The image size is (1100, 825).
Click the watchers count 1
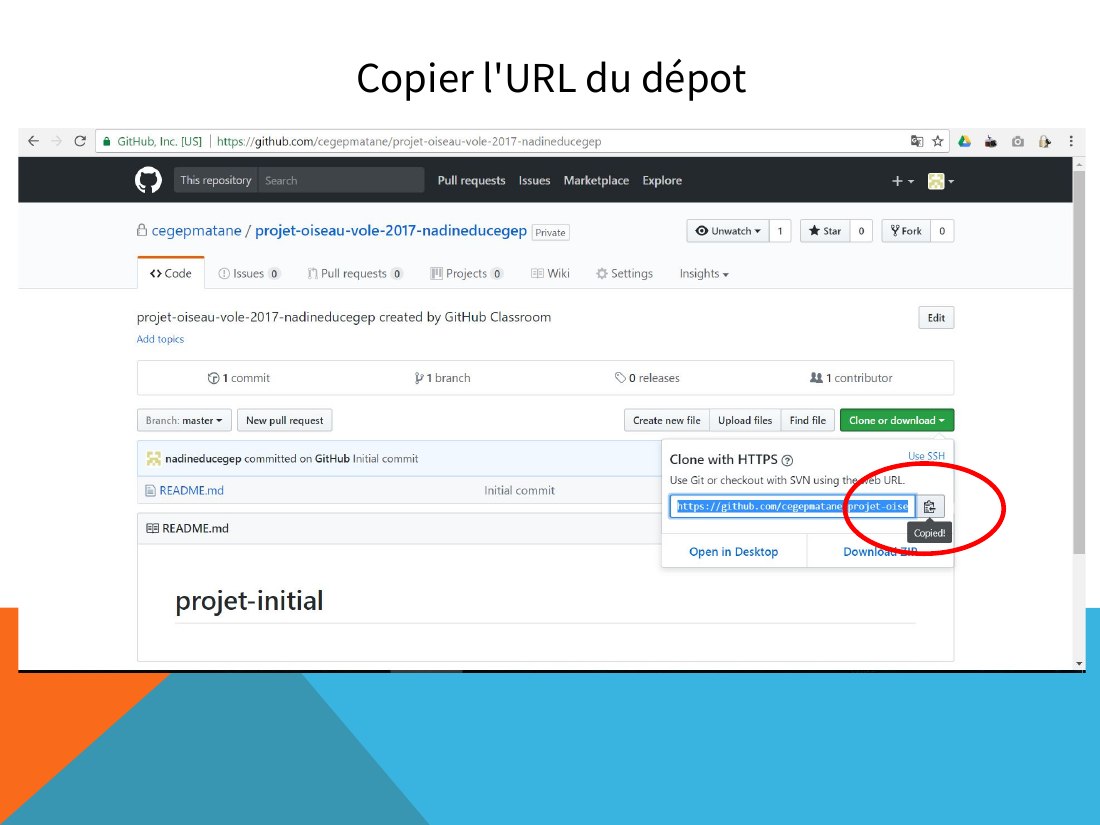pyautogui.click(x=780, y=231)
